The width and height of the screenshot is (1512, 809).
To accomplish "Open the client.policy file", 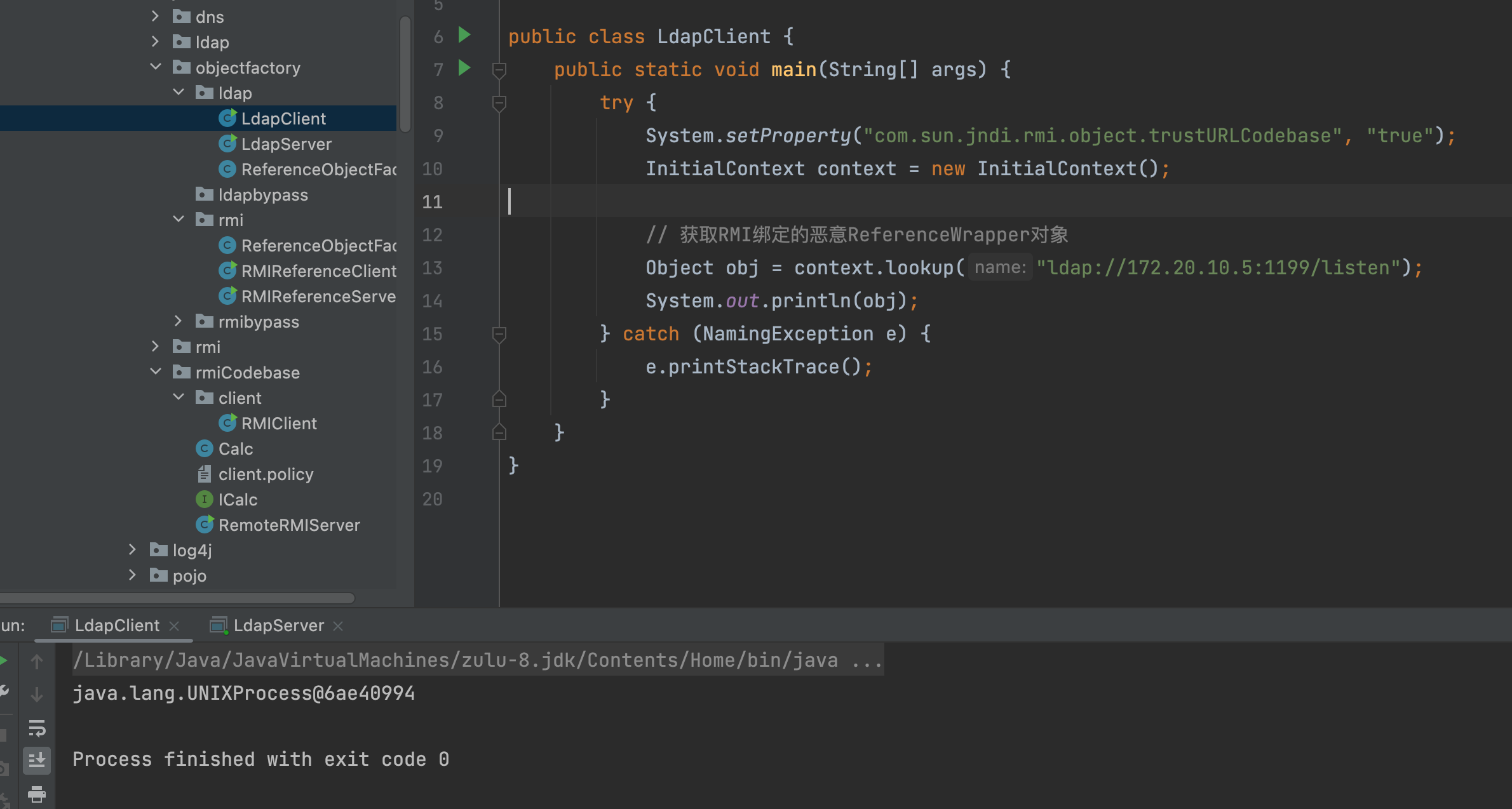I will 266,474.
